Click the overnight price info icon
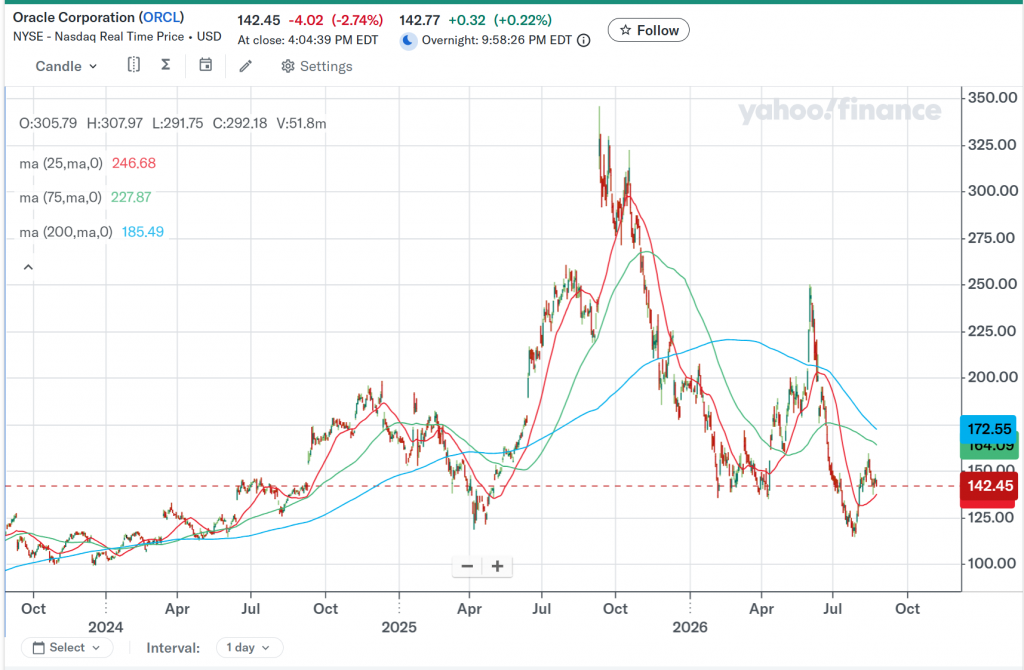 [584, 40]
